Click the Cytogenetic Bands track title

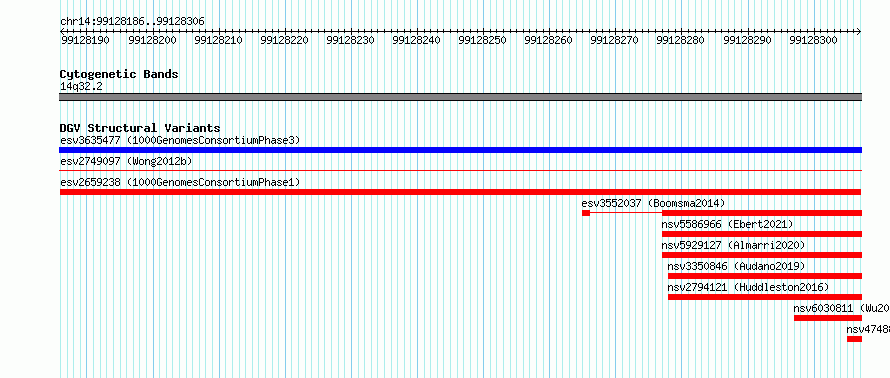tap(119, 74)
